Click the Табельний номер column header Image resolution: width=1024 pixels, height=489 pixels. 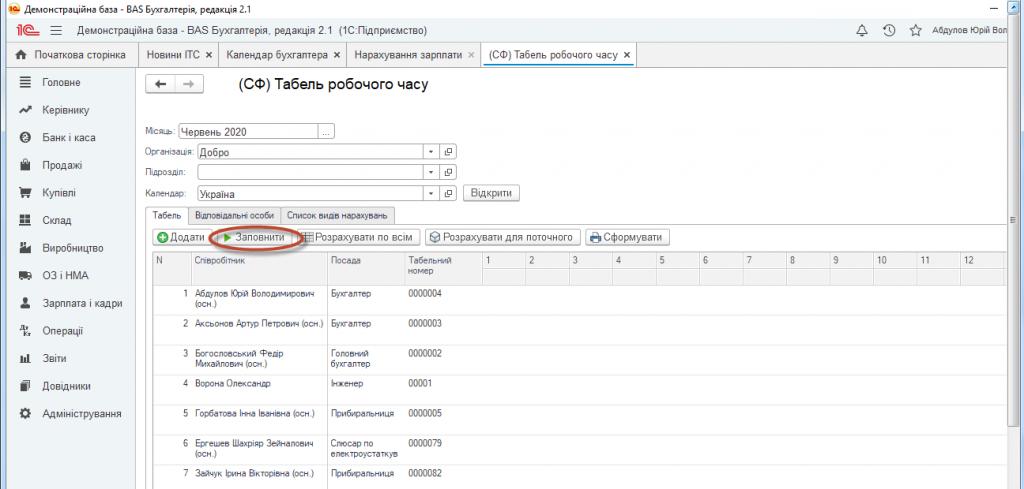pyautogui.click(x=443, y=268)
